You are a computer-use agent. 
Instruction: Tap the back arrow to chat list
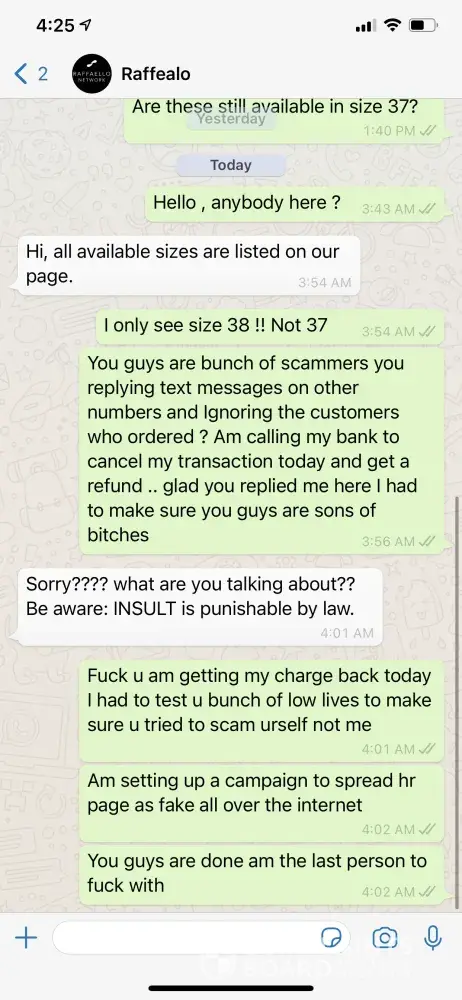point(21,74)
